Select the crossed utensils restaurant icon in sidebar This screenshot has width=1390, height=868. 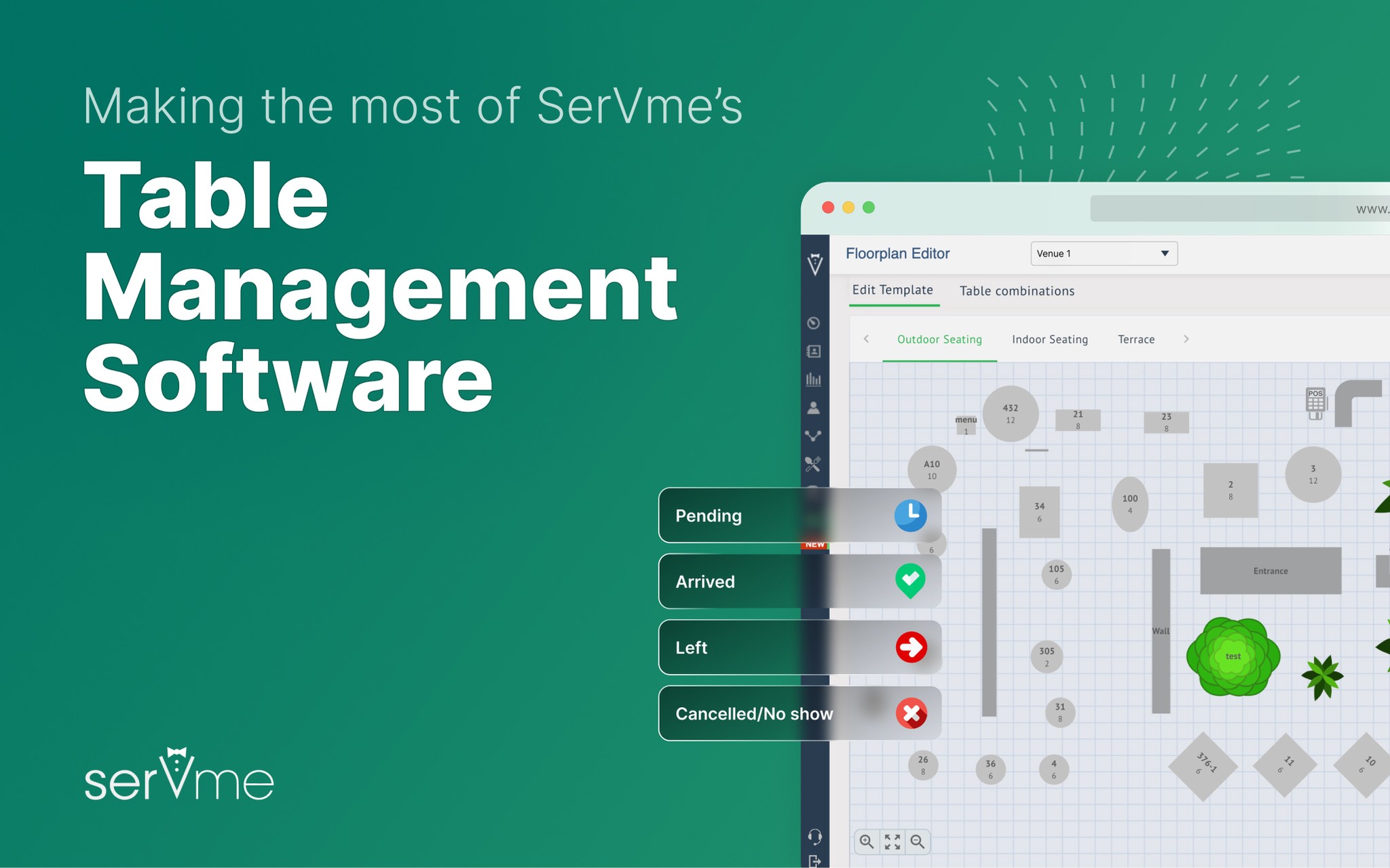click(814, 464)
